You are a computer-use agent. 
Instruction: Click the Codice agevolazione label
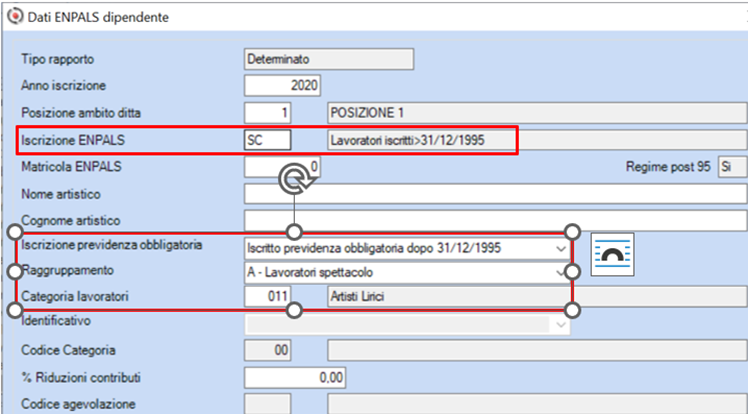[x=78, y=404]
